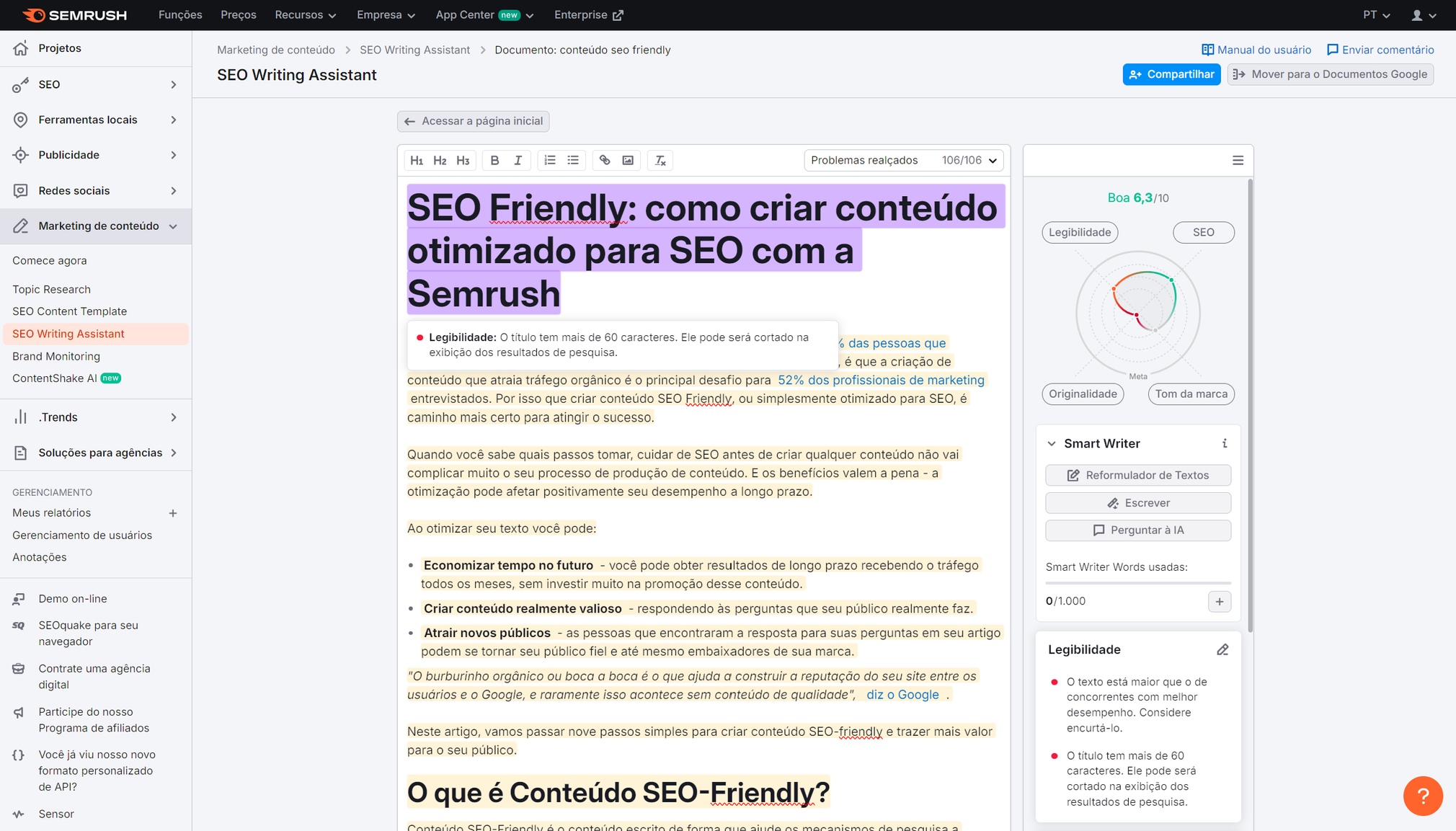Click the Clear Formatting icon

(661, 160)
